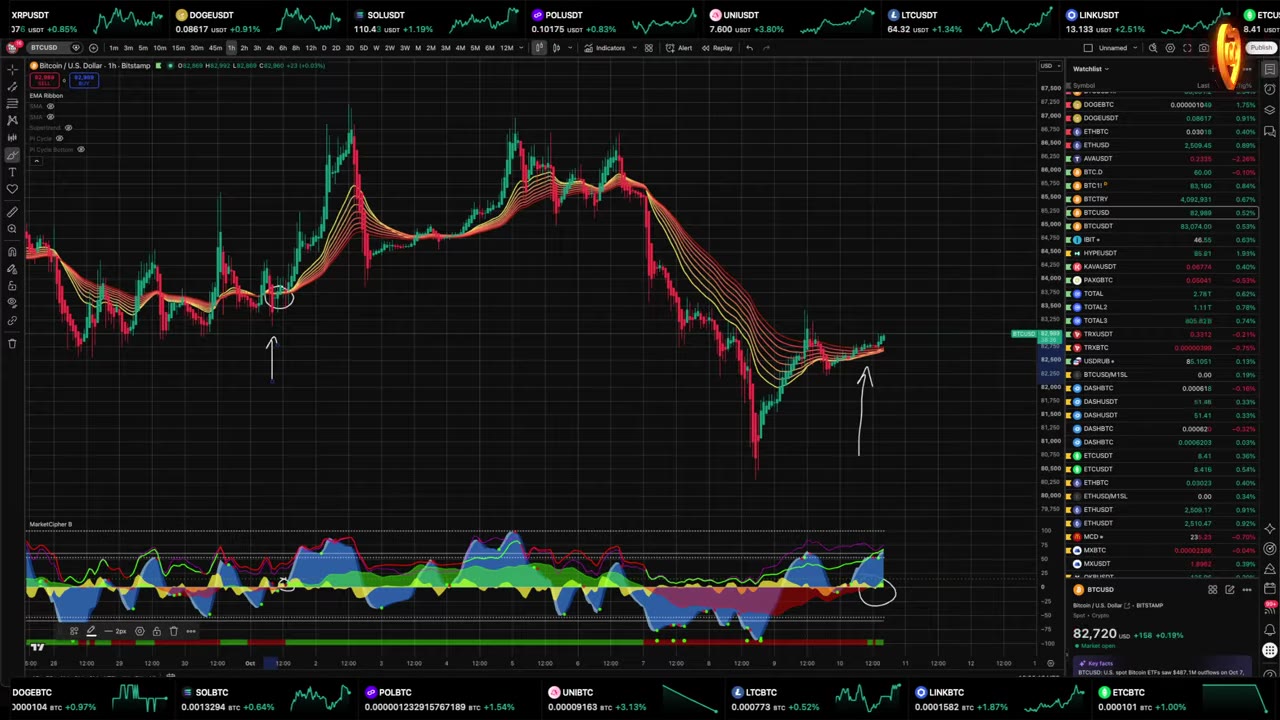This screenshot has height=720, width=1280.
Task: Open the heart icons tool
Action: (x=12, y=189)
